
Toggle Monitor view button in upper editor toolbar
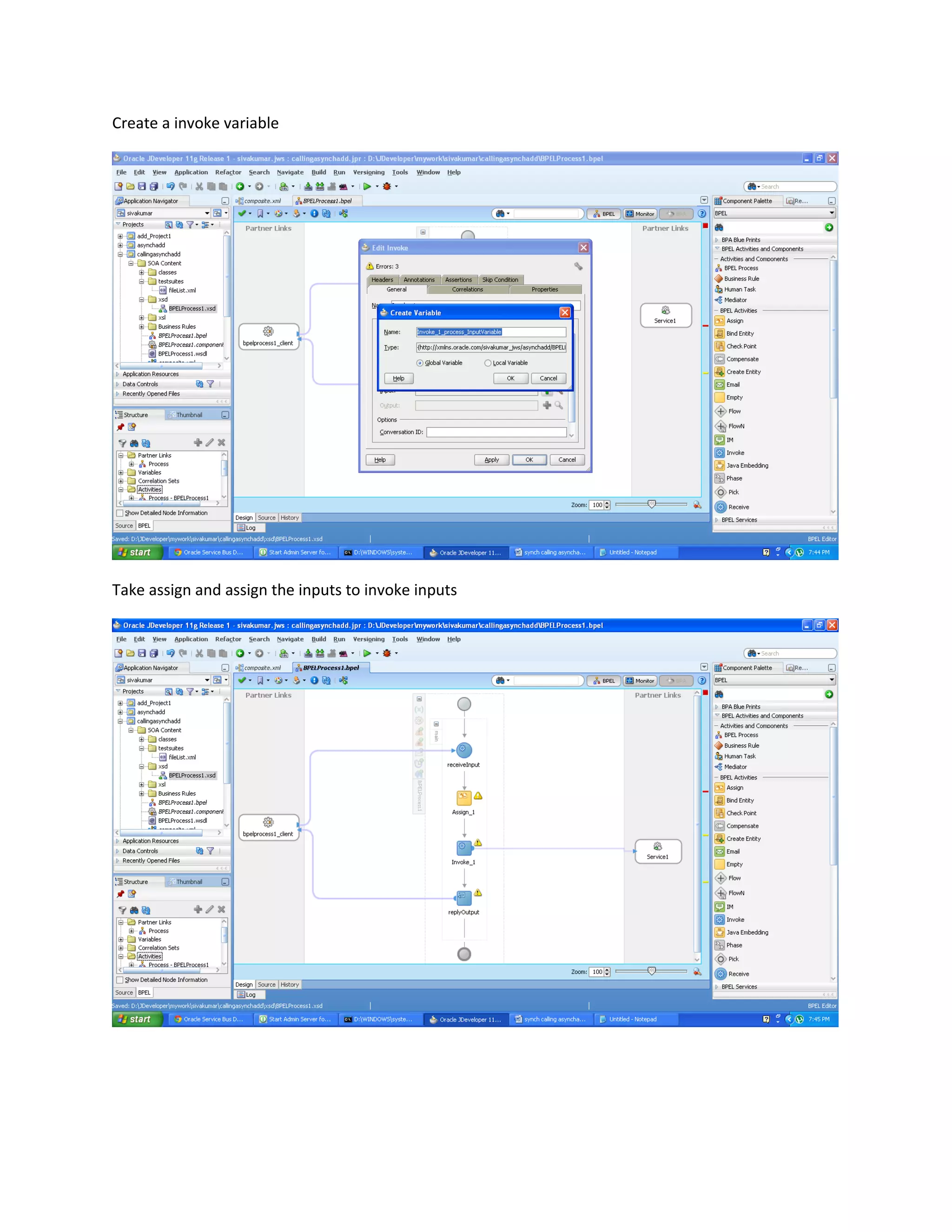(x=640, y=214)
